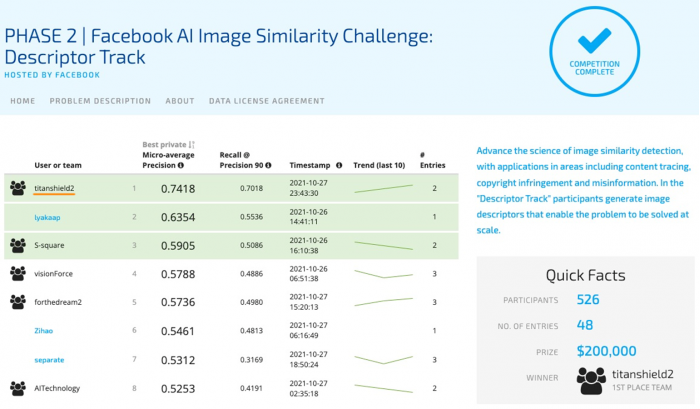
Task: Click the S-square team group icon
Action: click(18, 245)
